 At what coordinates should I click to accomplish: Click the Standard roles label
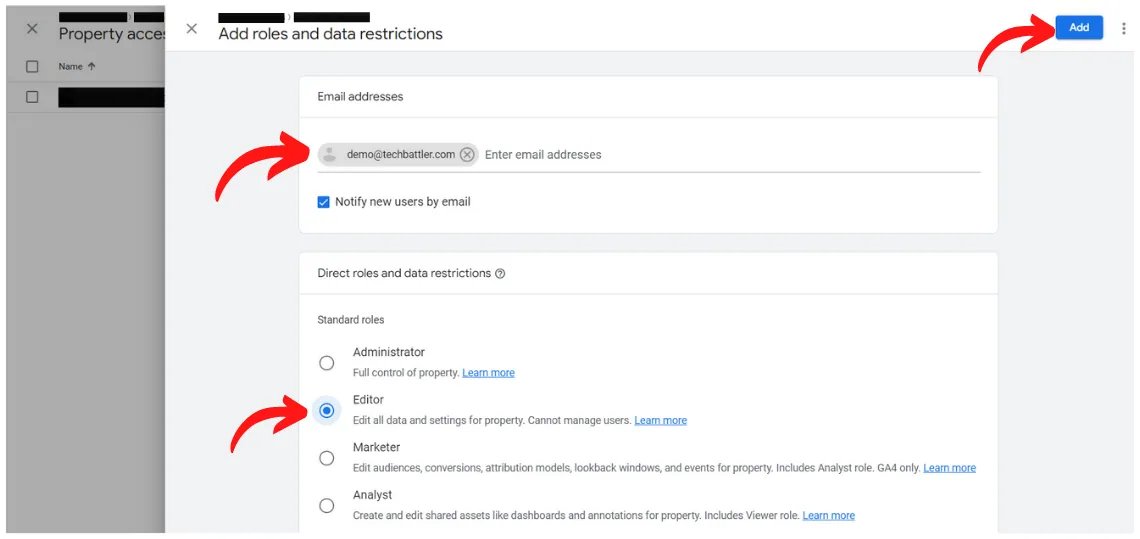pyautogui.click(x=350, y=320)
